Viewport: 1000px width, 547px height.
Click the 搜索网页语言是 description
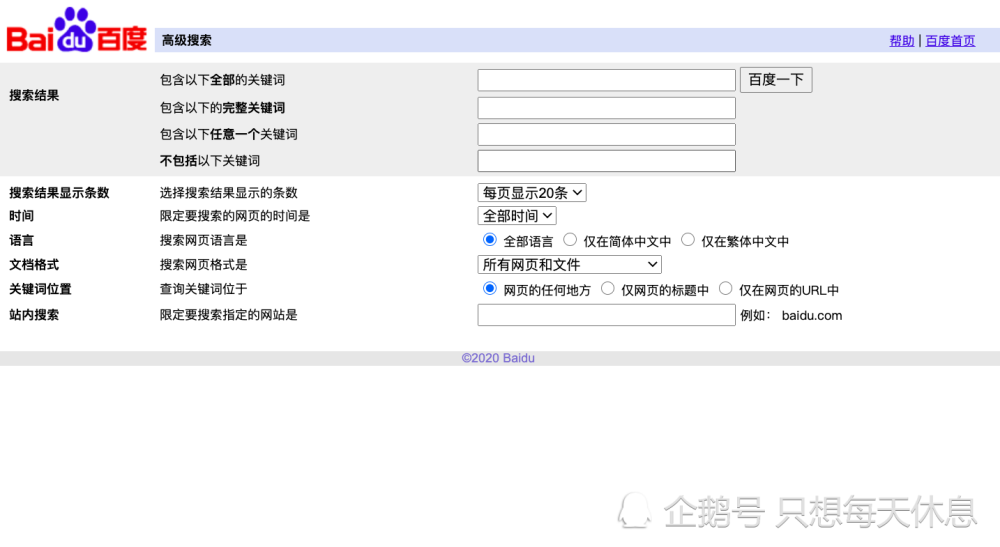click(x=203, y=240)
